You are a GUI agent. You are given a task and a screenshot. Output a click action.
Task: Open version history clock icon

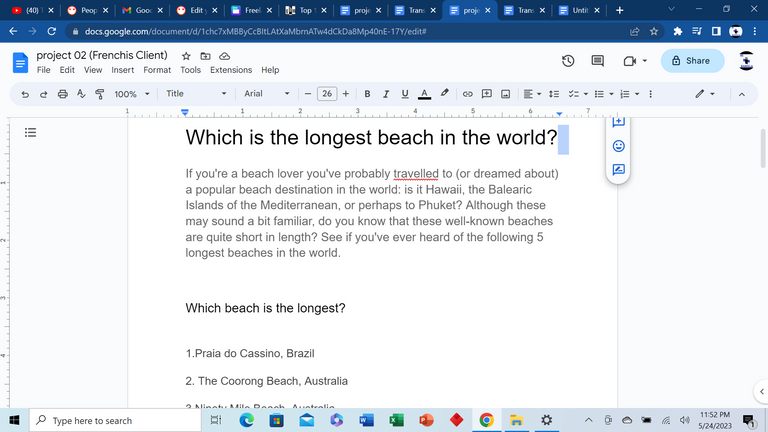coord(568,61)
